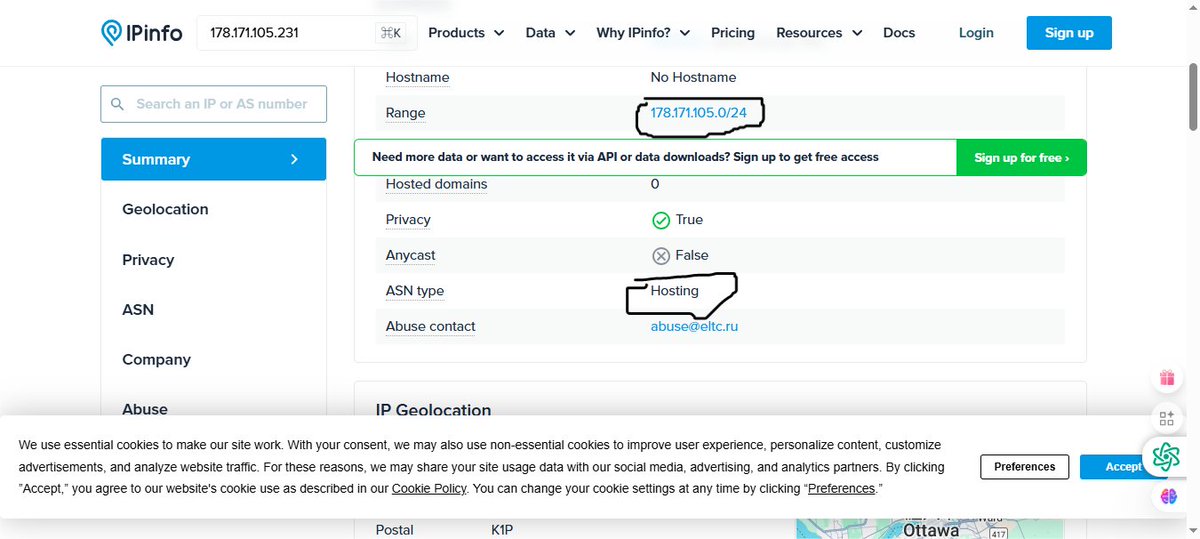The height and width of the screenshot is (539, 1200).
Task: Select the Company sidebar item
Action: coord(156,359)
